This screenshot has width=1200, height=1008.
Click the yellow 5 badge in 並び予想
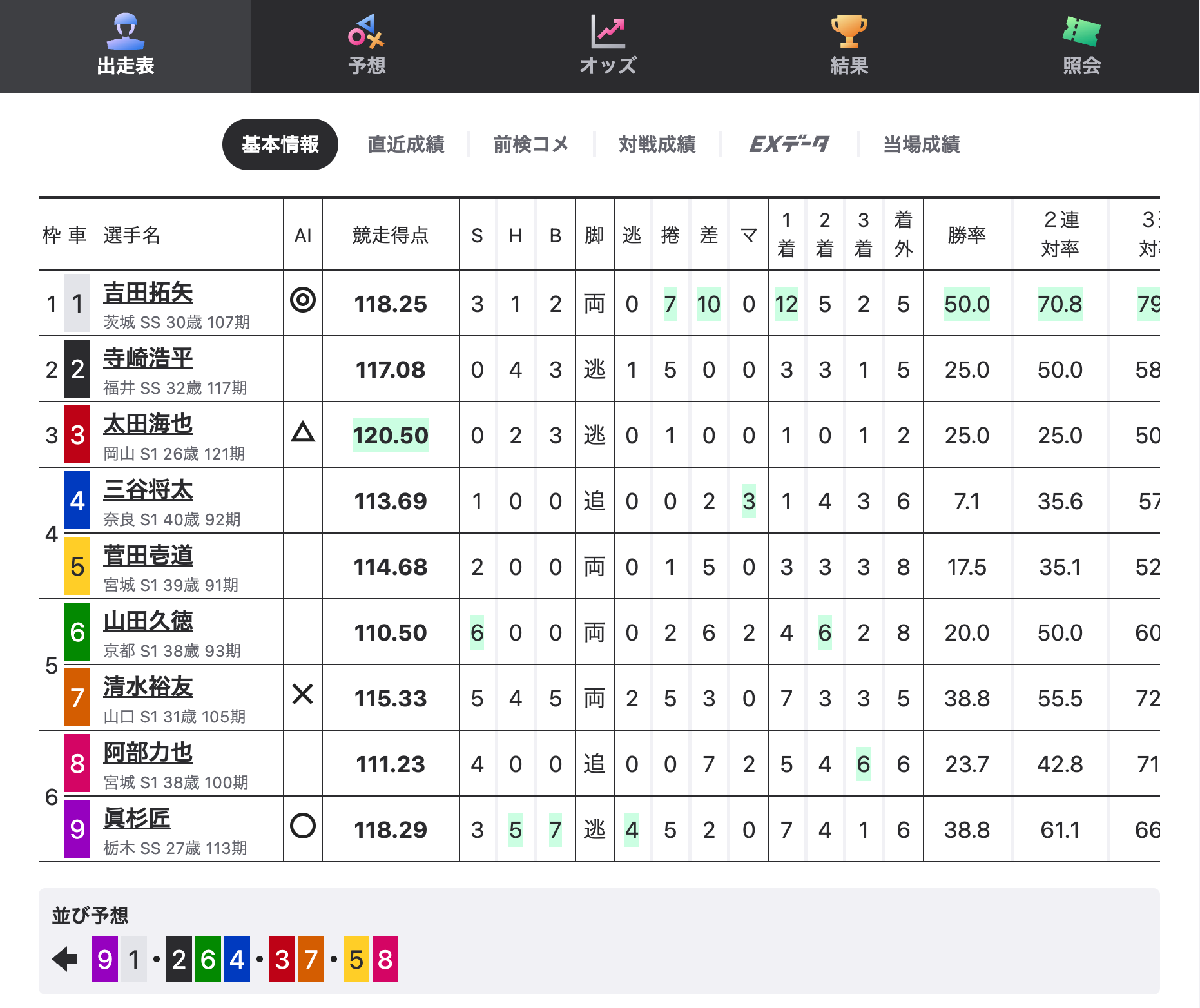tap(356, 959)
